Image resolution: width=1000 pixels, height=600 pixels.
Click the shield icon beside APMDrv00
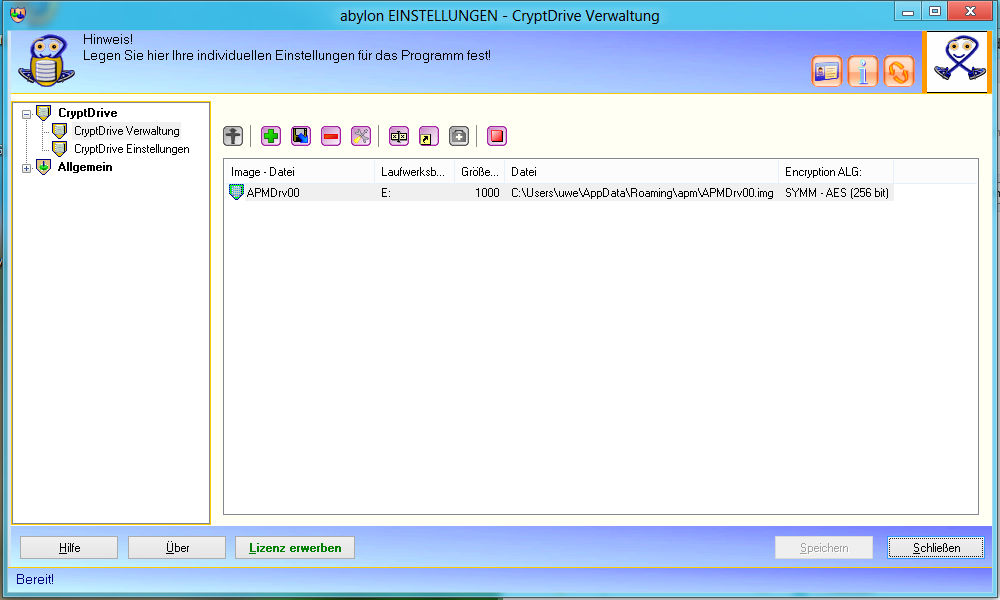pos(236,192)
